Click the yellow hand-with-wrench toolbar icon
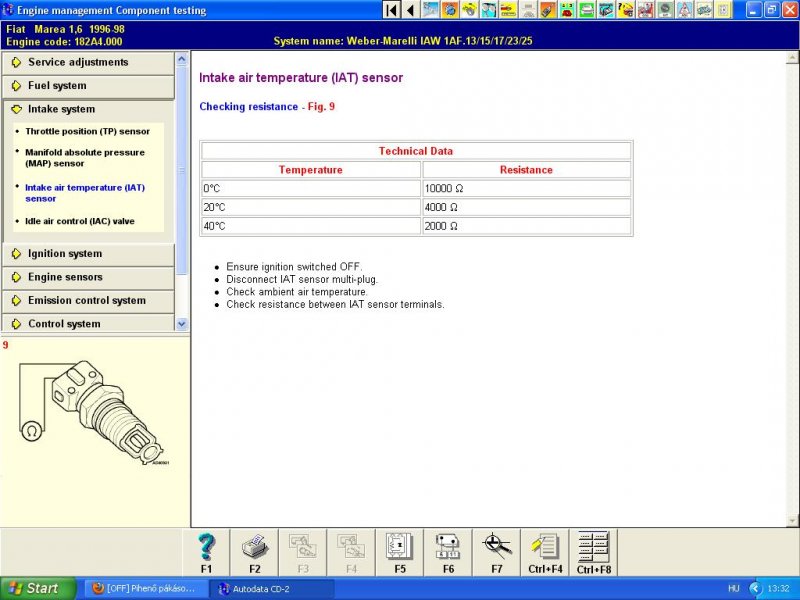The image size is (800, 600). click(469, 10)
